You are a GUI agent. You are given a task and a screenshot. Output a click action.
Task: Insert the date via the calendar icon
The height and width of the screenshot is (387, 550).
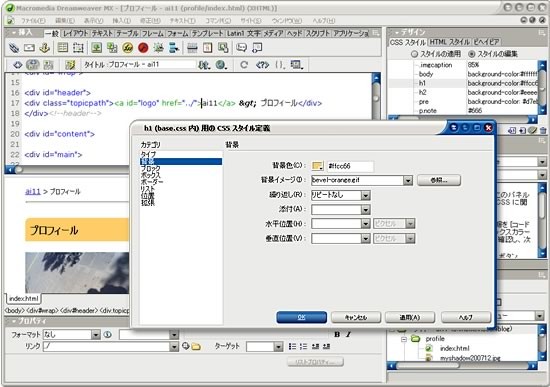(208, 48)
